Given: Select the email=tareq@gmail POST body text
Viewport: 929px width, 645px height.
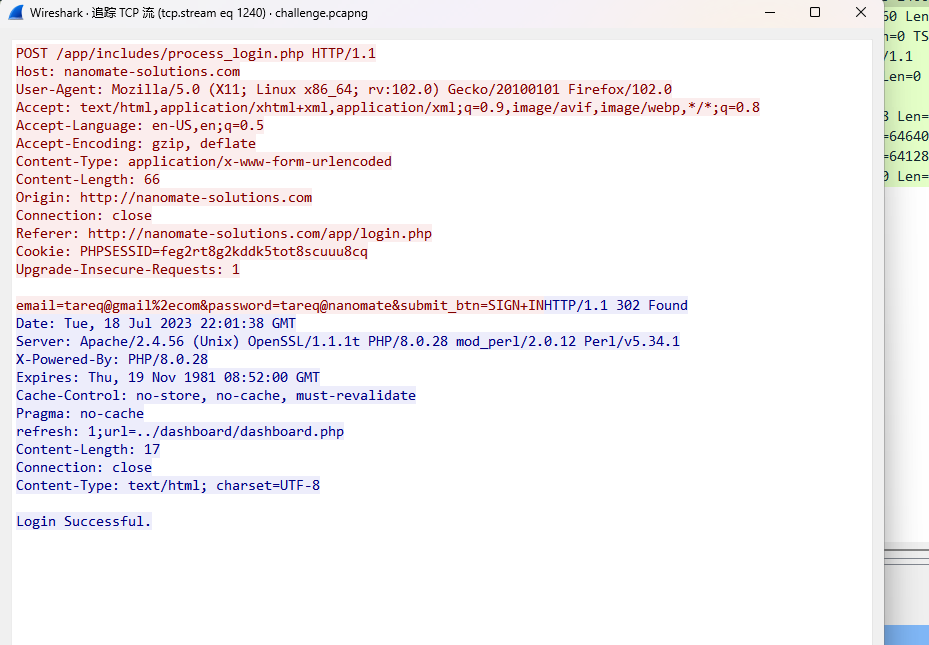Looking at the screenshot, I should tap(280, 305).
